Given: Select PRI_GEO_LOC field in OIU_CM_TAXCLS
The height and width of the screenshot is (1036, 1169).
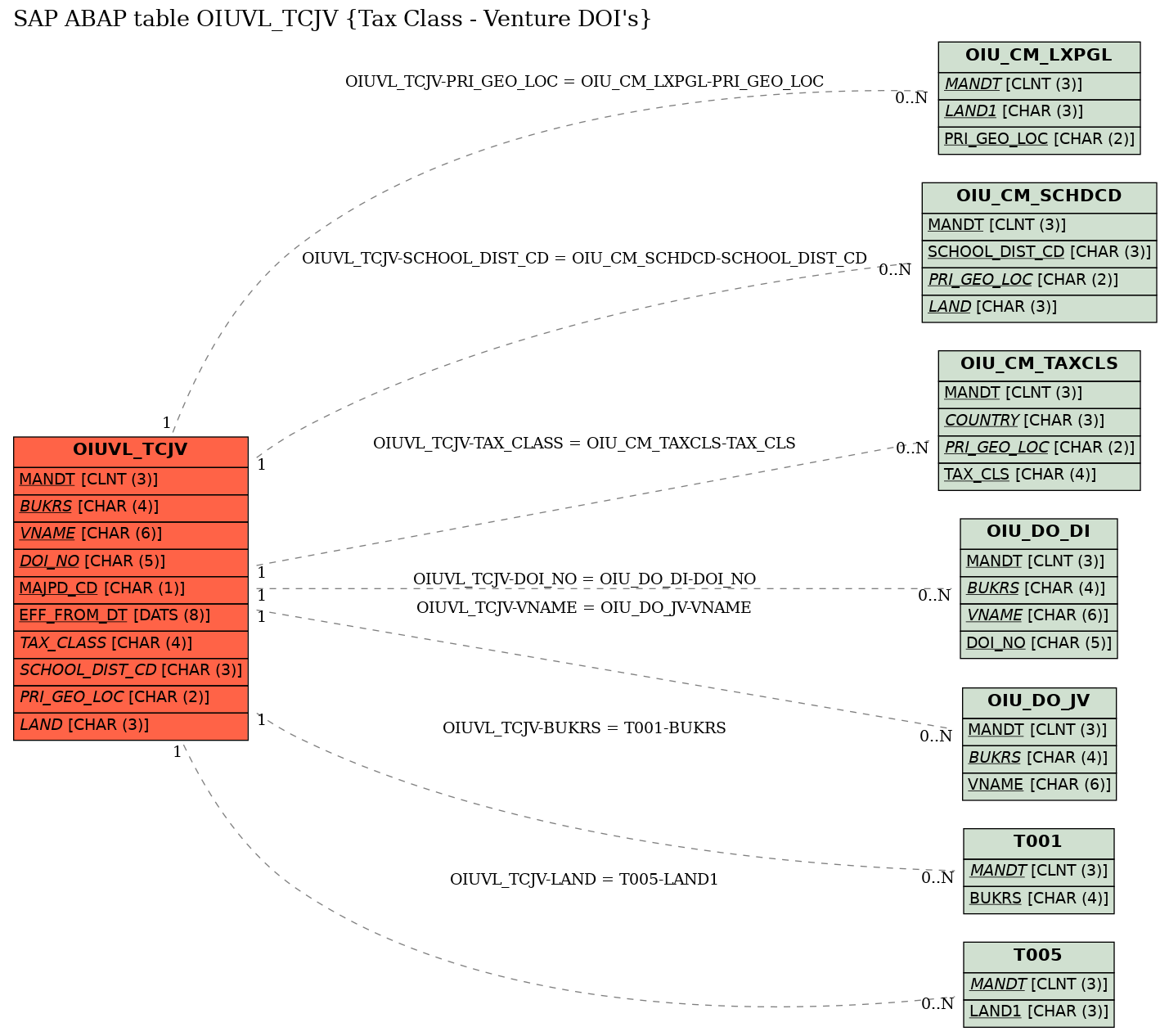Looking at the screenshot, I should coord(1039,448).
